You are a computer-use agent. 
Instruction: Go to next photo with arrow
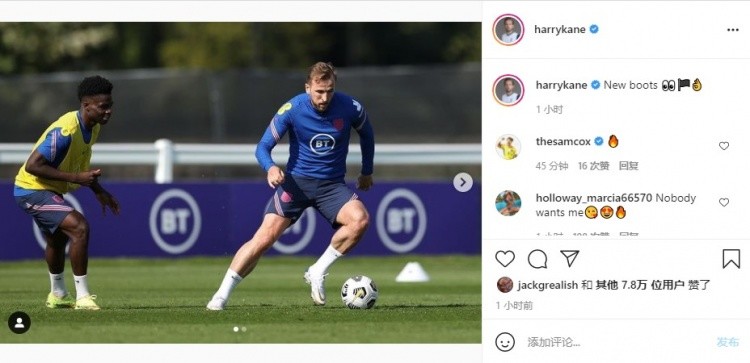pos(463,182)
